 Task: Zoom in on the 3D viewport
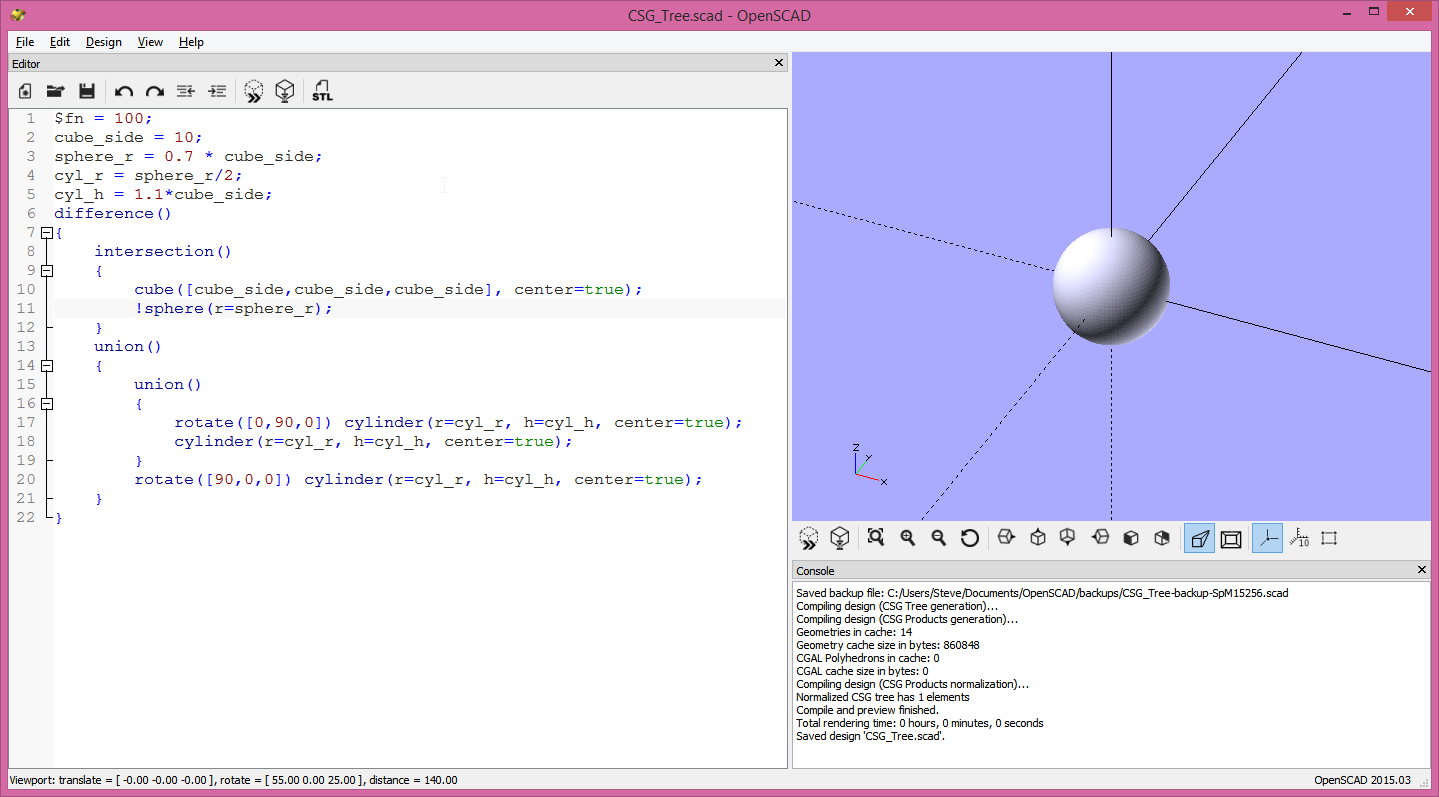click(x=905, y=537)
